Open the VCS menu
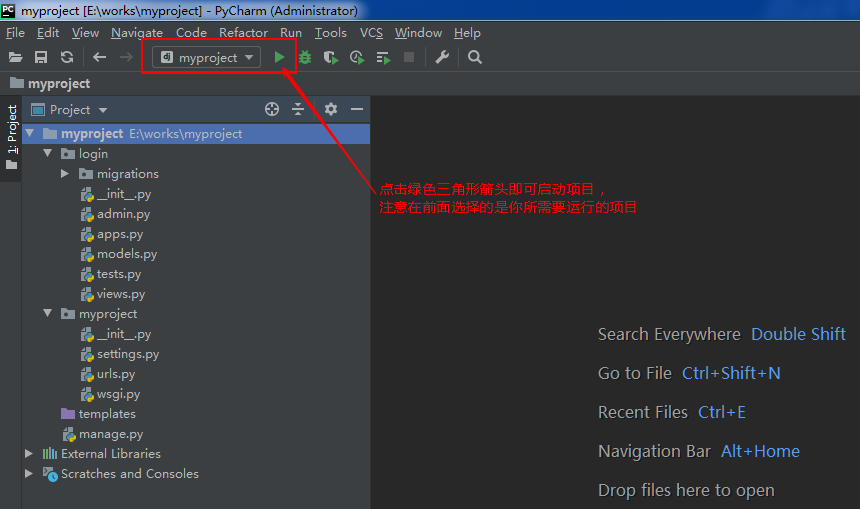Image resolution: width=860 pixels, height=509 pixels. click(371, 33)
